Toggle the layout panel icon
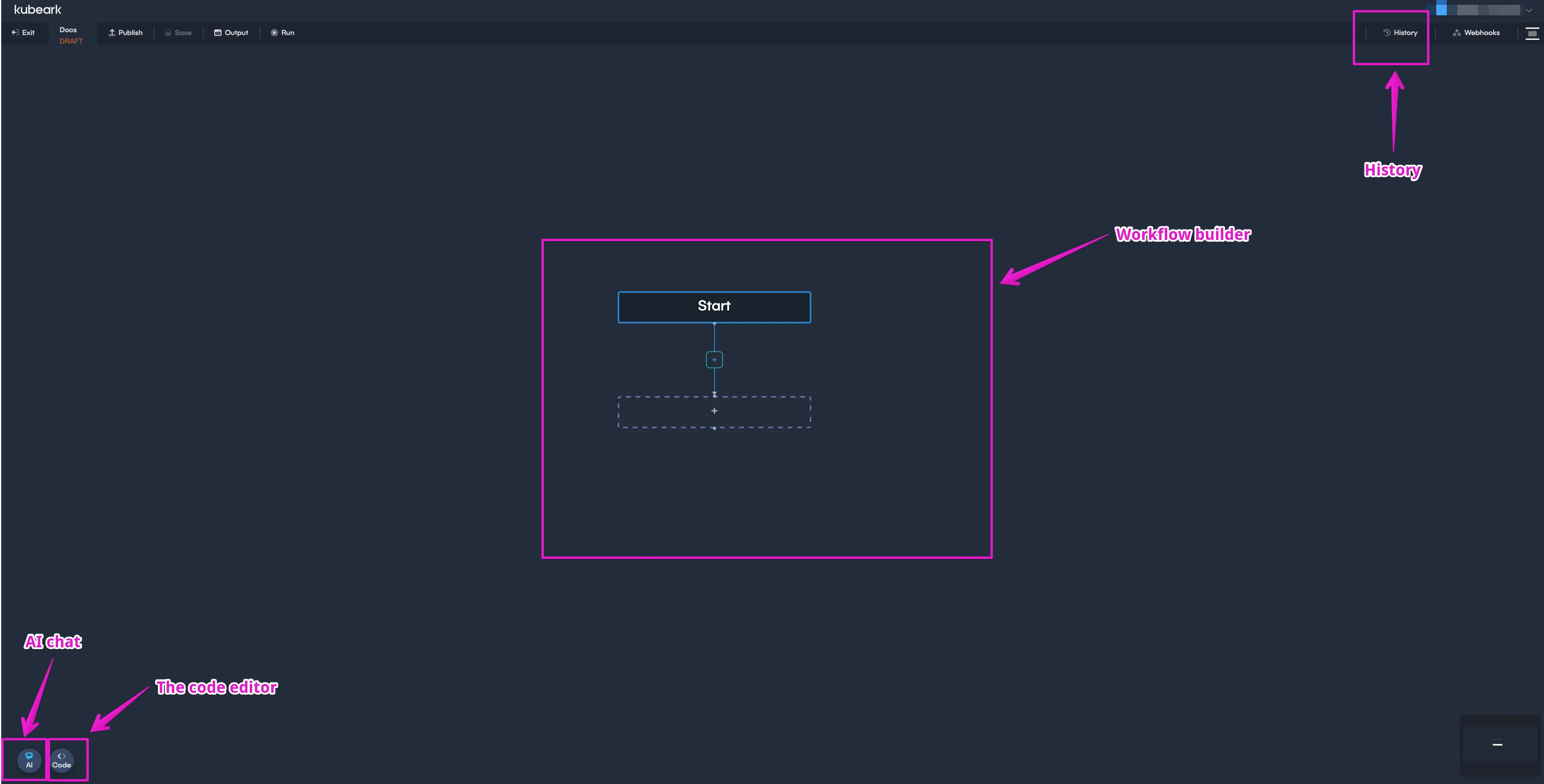Viewport: 1544px width, 784px height. coord(1532,33)
